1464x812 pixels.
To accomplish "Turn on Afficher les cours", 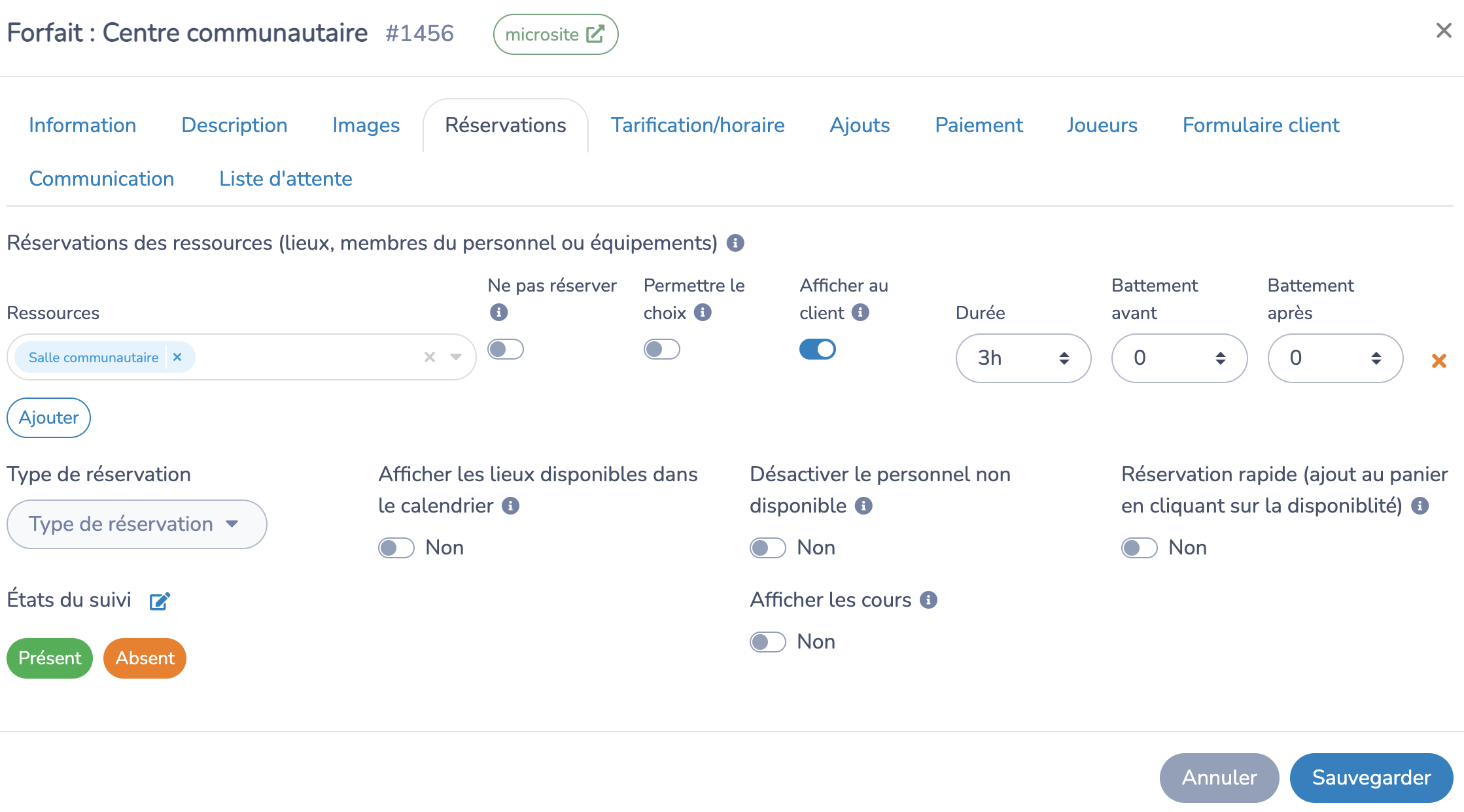I will [768, 642].
